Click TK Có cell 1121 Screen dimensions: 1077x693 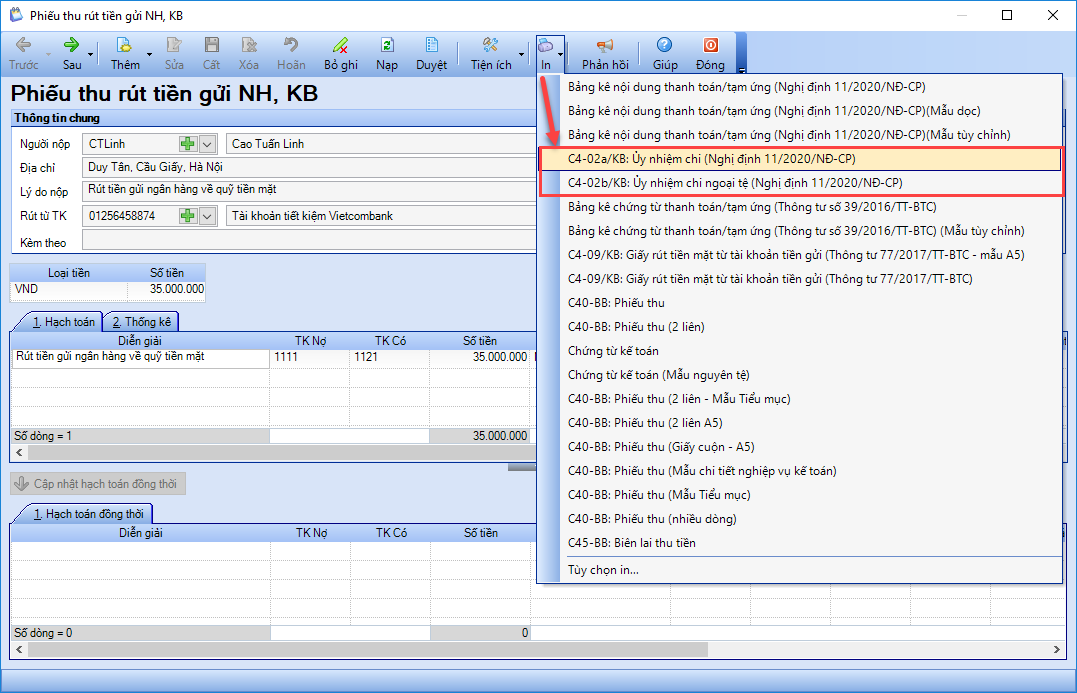pos(390,357)
